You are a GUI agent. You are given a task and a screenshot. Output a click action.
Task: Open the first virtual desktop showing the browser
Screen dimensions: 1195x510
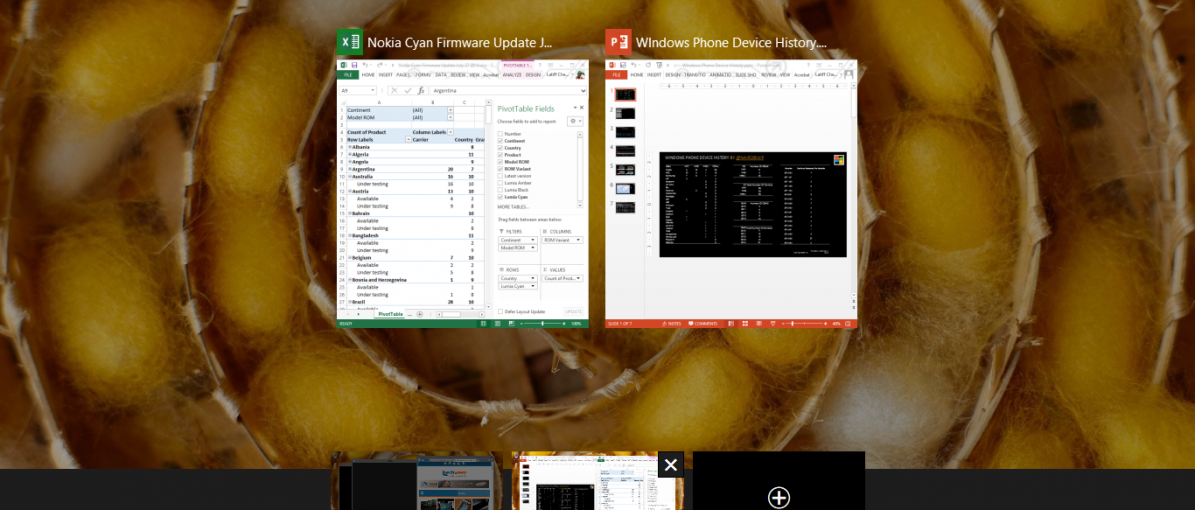click(x=417, y=481)
